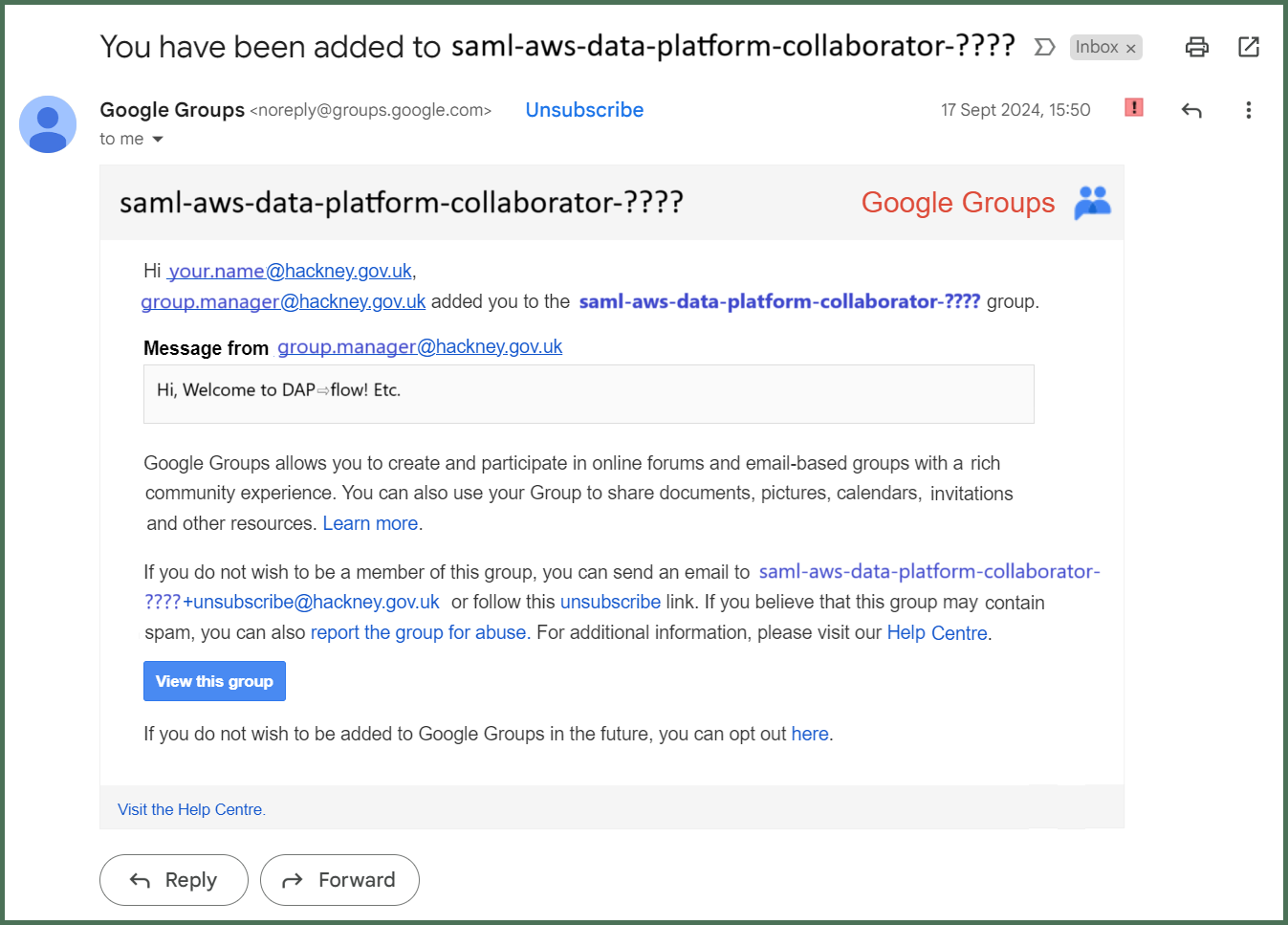Click group.manager link after 'Message from'
Screen dimensions: 1288x925
[x=420, y=346]
